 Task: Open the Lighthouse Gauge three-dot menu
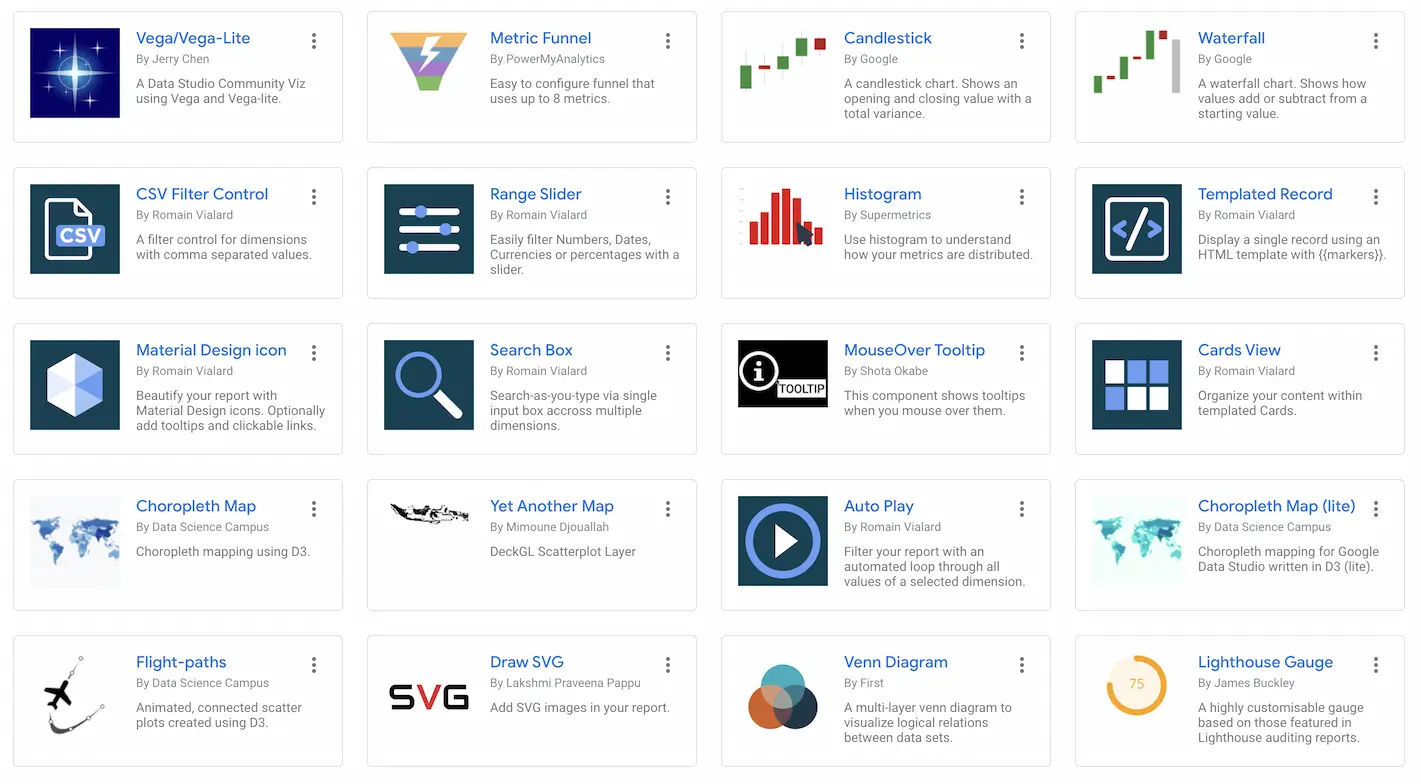tap(1376, 665)
